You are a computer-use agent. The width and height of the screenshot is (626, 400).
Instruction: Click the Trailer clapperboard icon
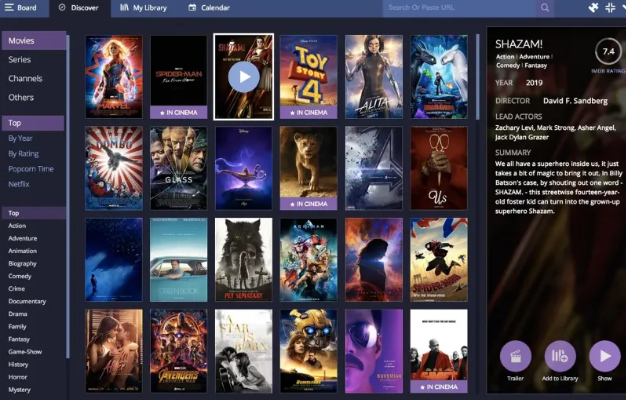point(515,356)
